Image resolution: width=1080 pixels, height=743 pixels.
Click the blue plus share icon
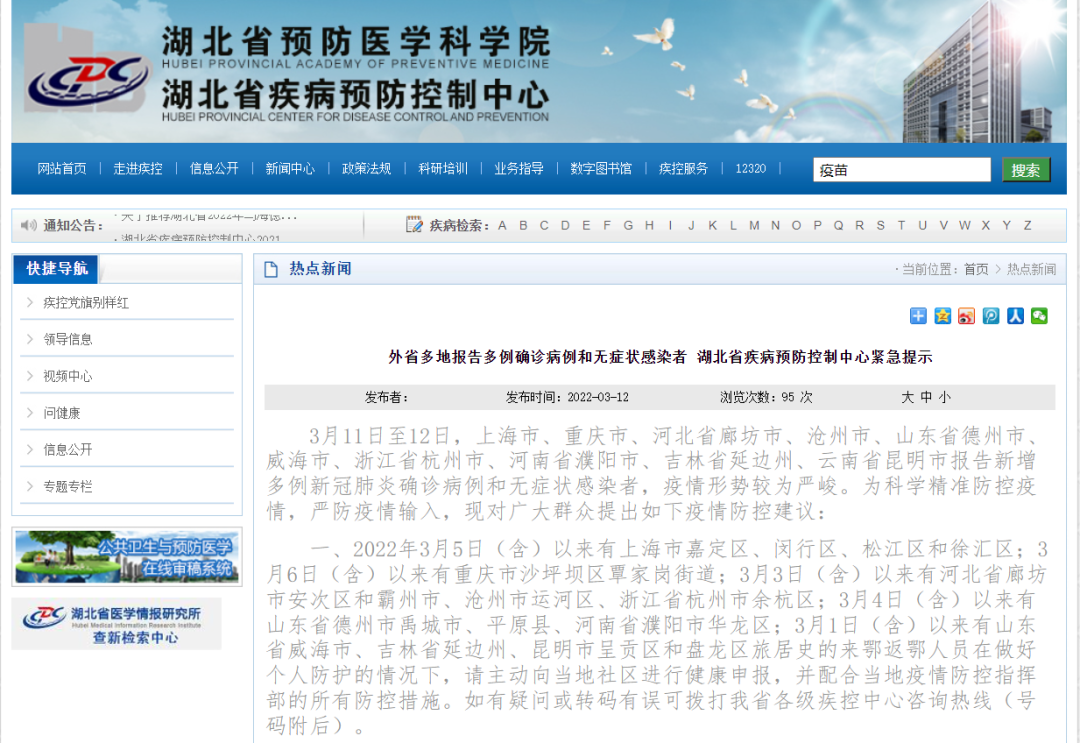918,316
